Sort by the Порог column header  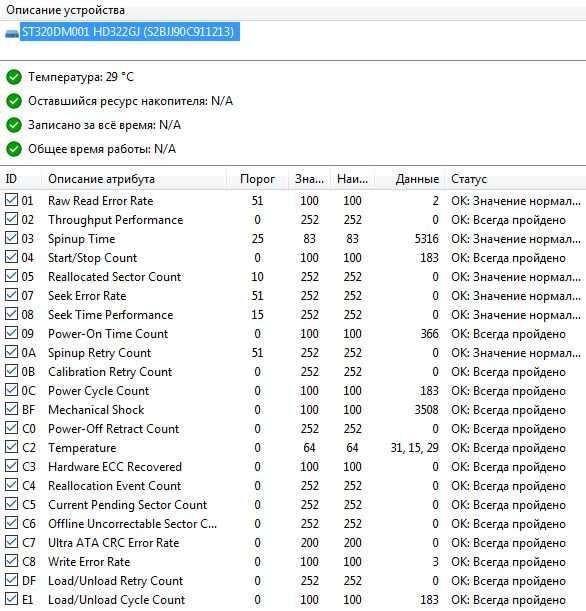point(258,179)
